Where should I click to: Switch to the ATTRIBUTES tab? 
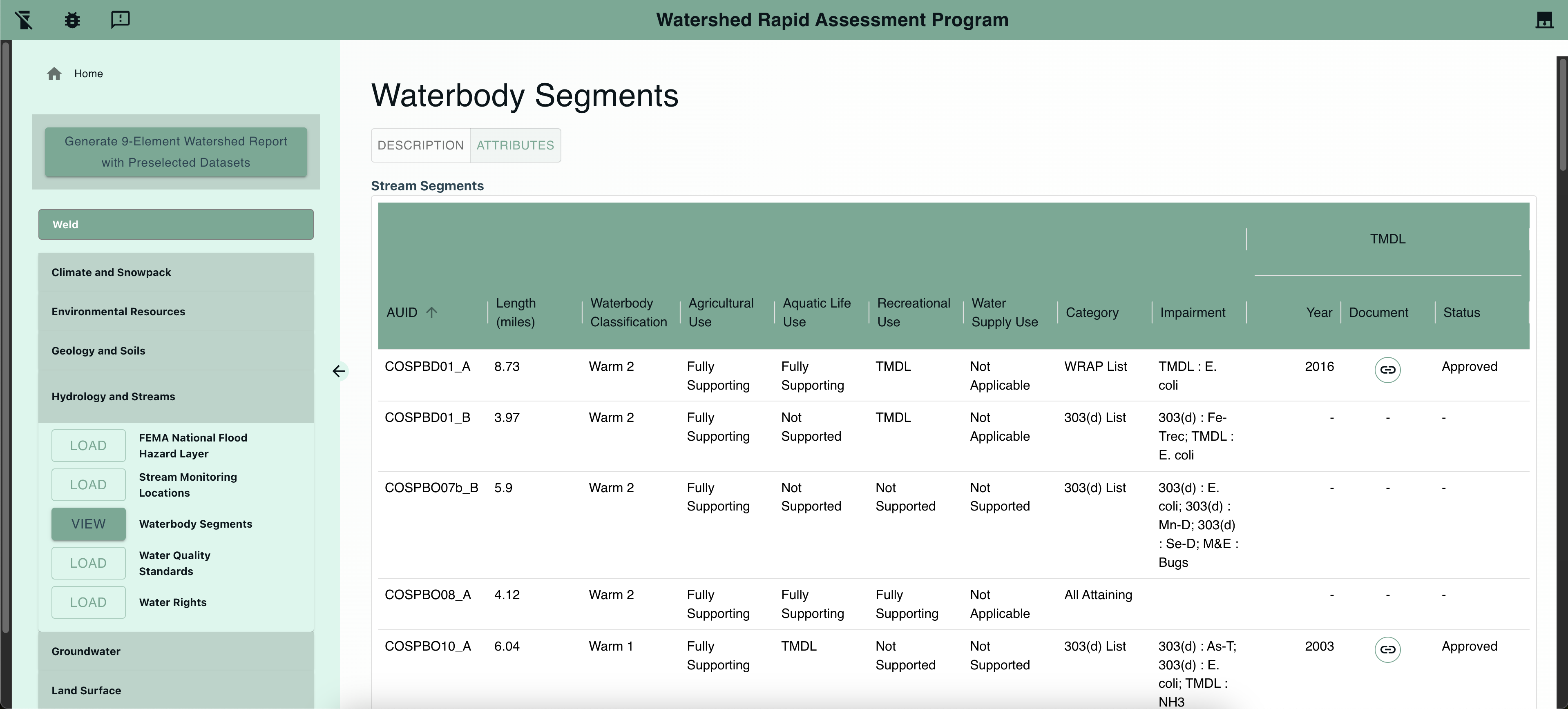515,145
